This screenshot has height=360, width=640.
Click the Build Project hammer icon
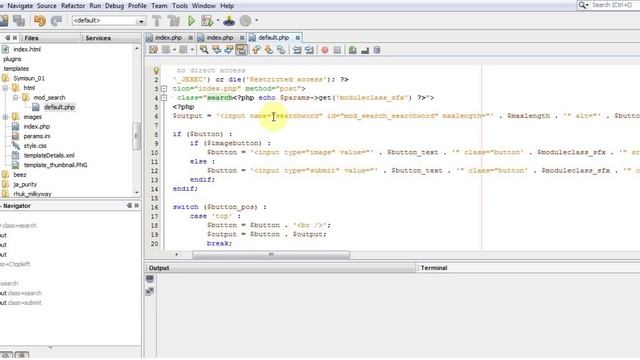tap(157, 20)
